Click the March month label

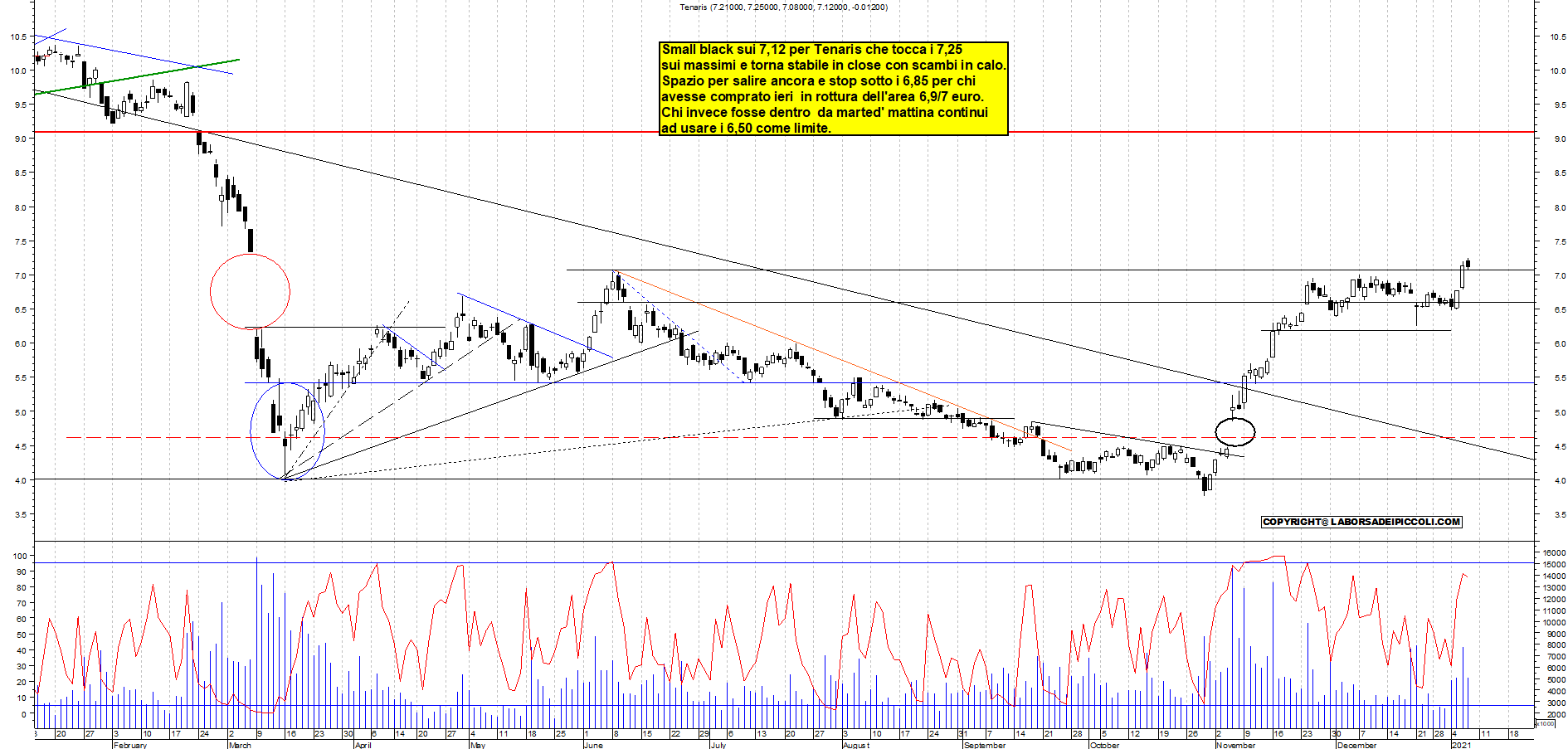coord(240,745)
